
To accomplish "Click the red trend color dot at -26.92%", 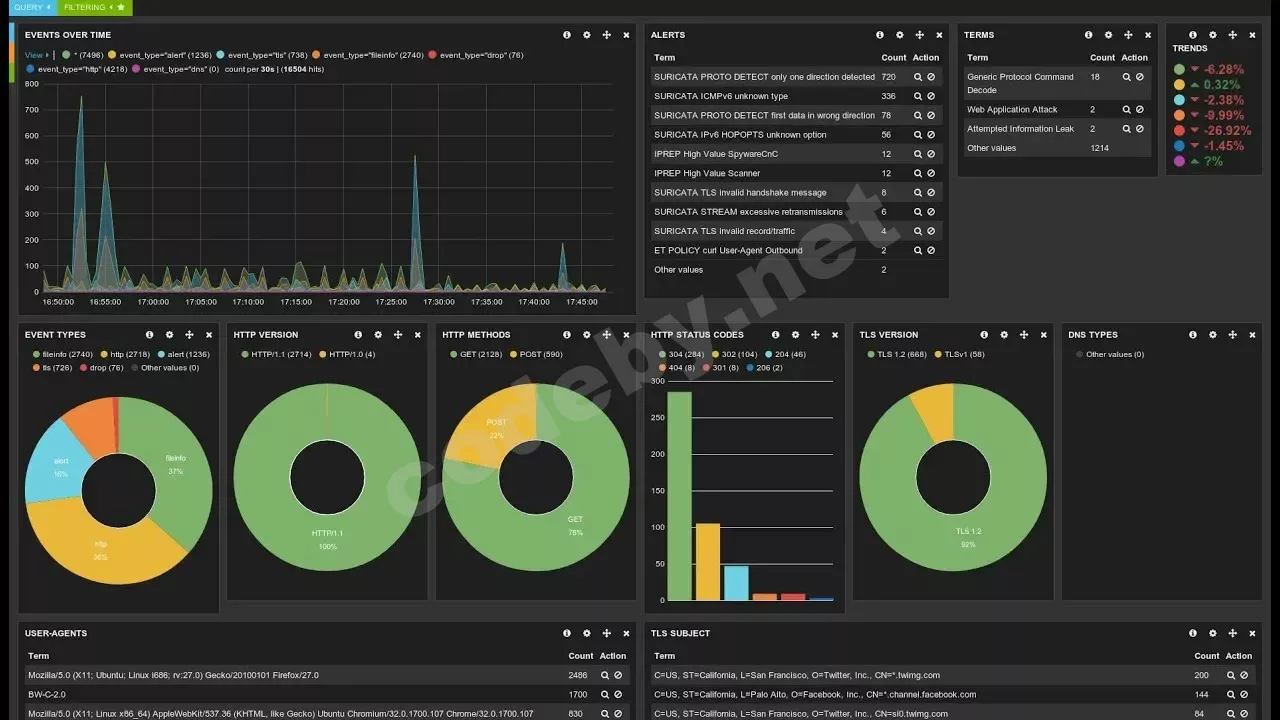I will (1180, 131).
